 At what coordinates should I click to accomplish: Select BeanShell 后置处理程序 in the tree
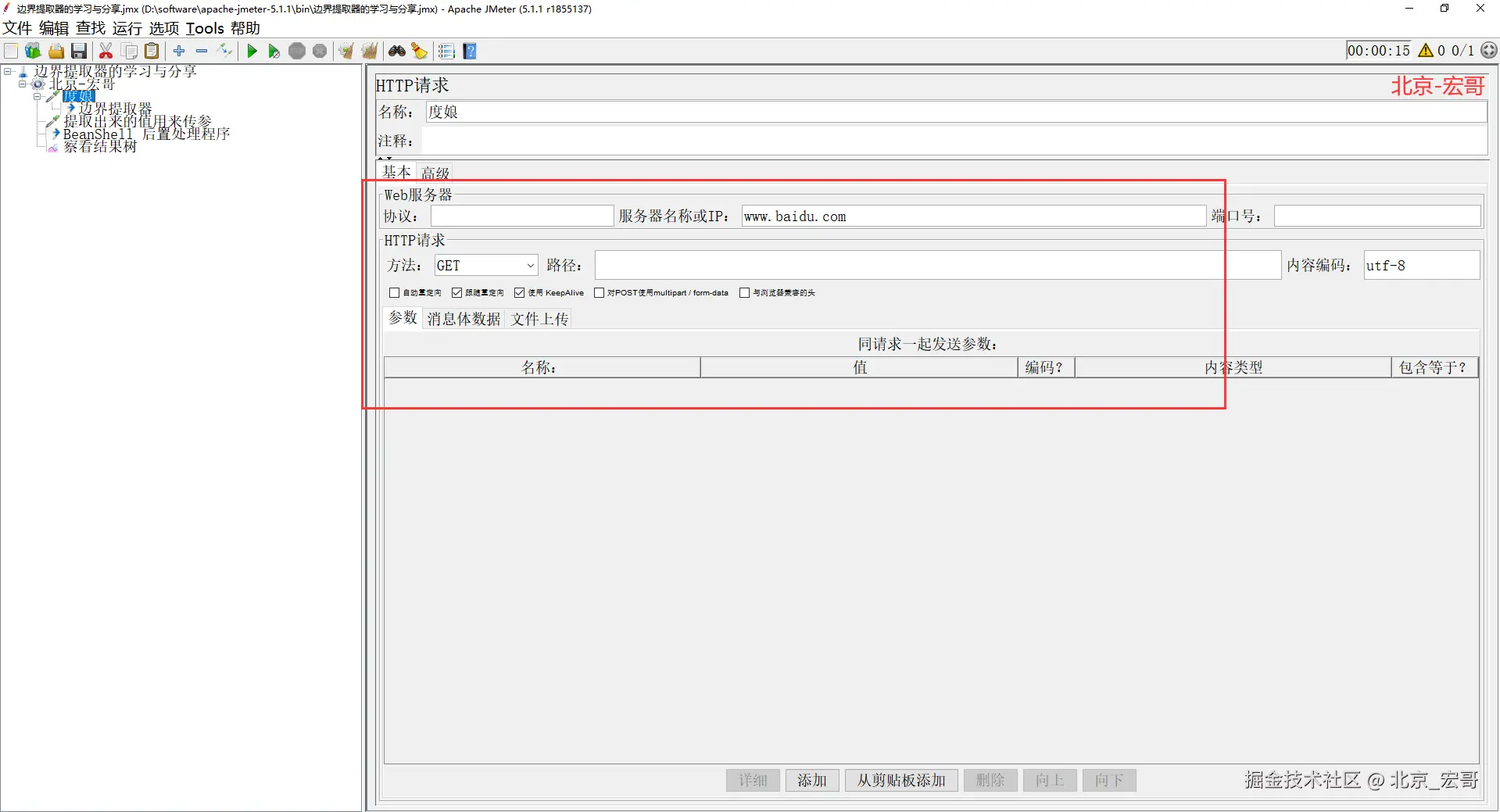click(x=146, y=134)
